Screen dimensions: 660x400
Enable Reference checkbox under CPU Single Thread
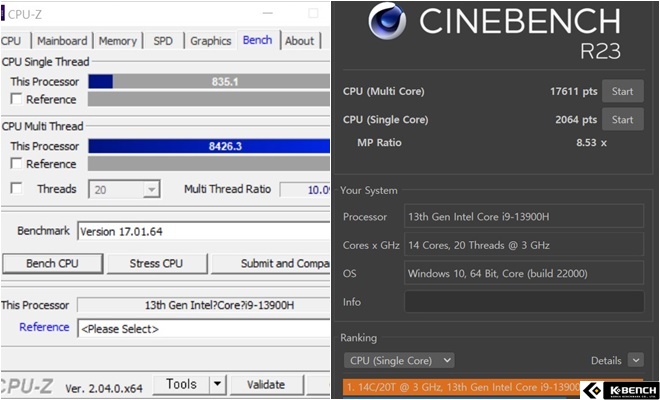coord(16,99)
